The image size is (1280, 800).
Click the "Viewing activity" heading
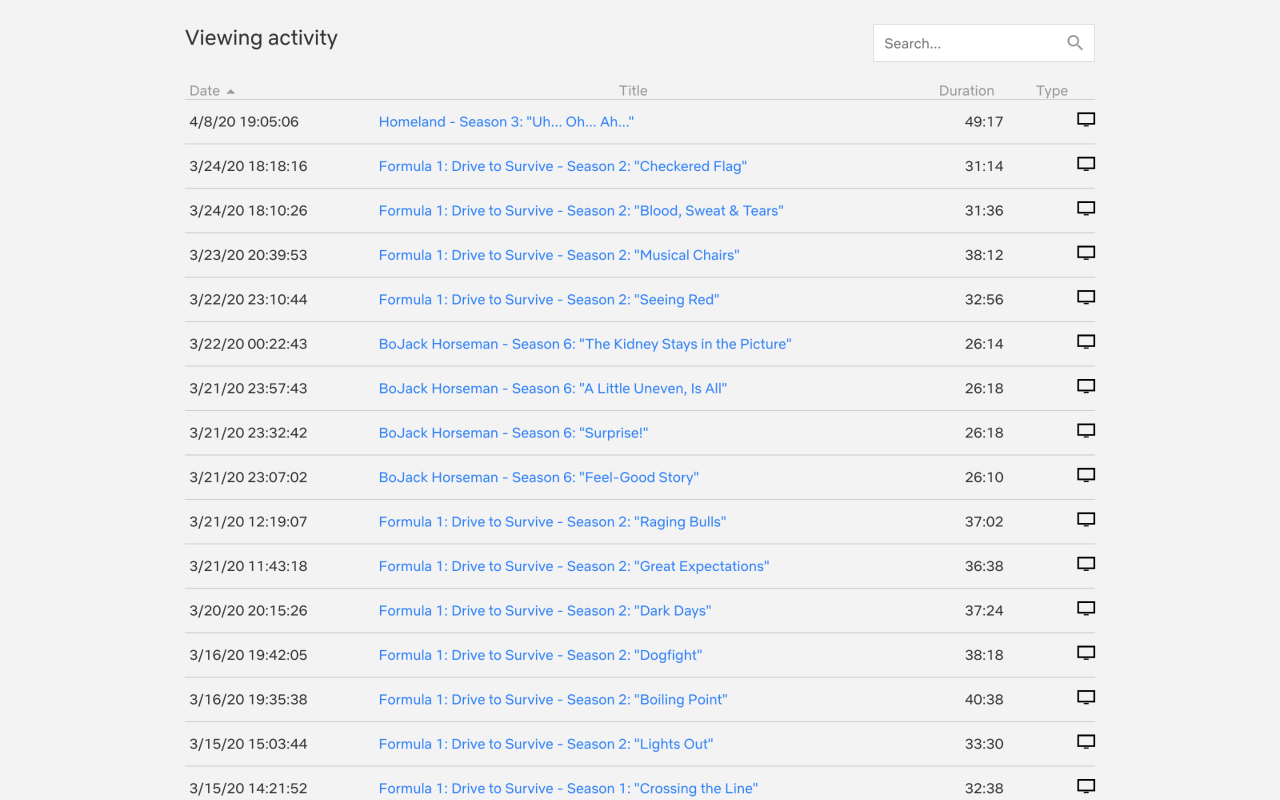(x=261, y=38)
